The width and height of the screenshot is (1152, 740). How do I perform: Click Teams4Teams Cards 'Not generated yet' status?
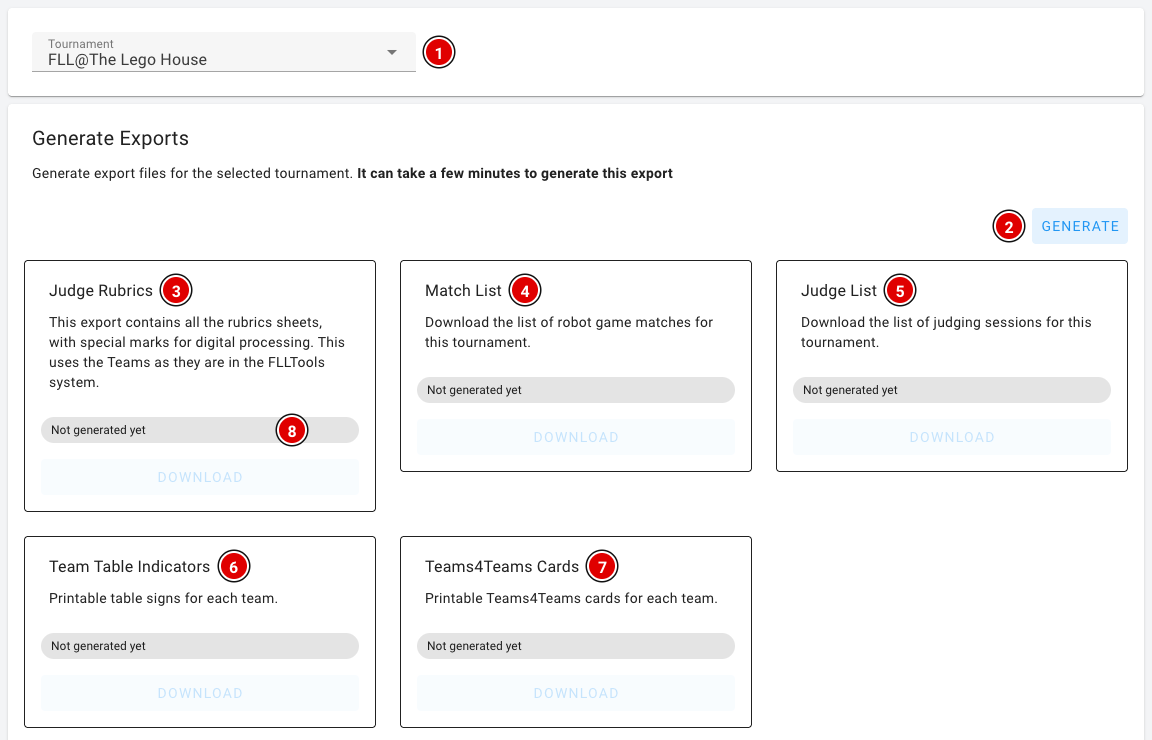click(576, 646)
